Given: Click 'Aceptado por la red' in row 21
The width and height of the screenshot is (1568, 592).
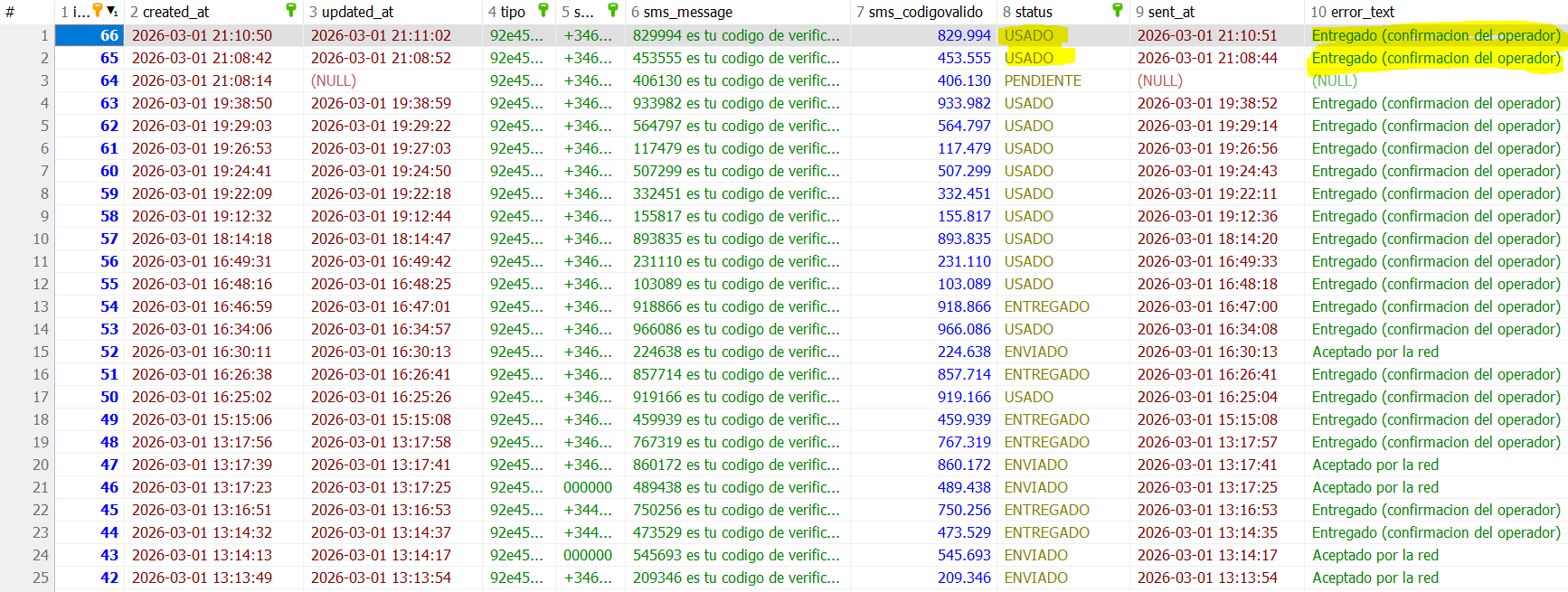Looking at the screenshot, I should [1375, 487].
